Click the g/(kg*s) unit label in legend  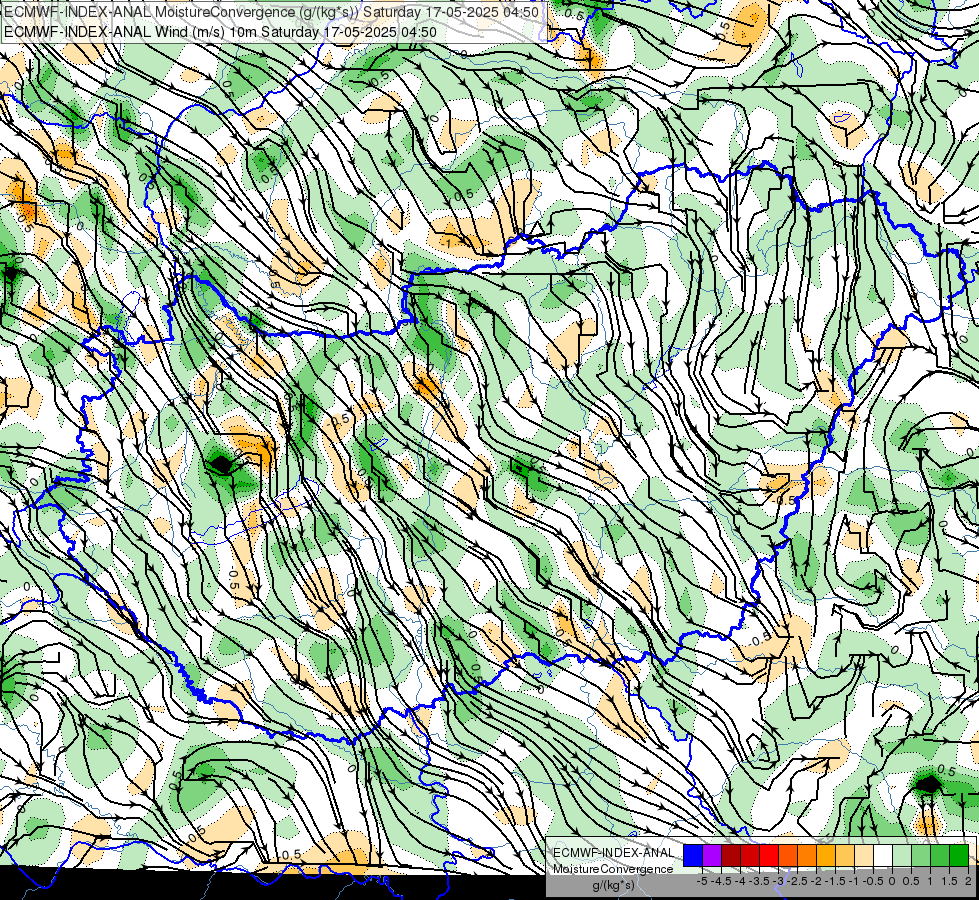tap(614, 885)
